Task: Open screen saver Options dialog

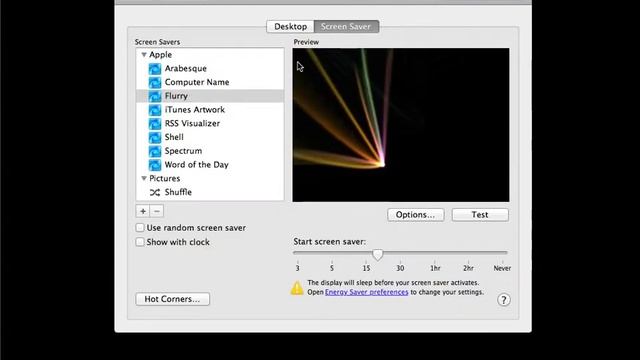Action: 416,215
